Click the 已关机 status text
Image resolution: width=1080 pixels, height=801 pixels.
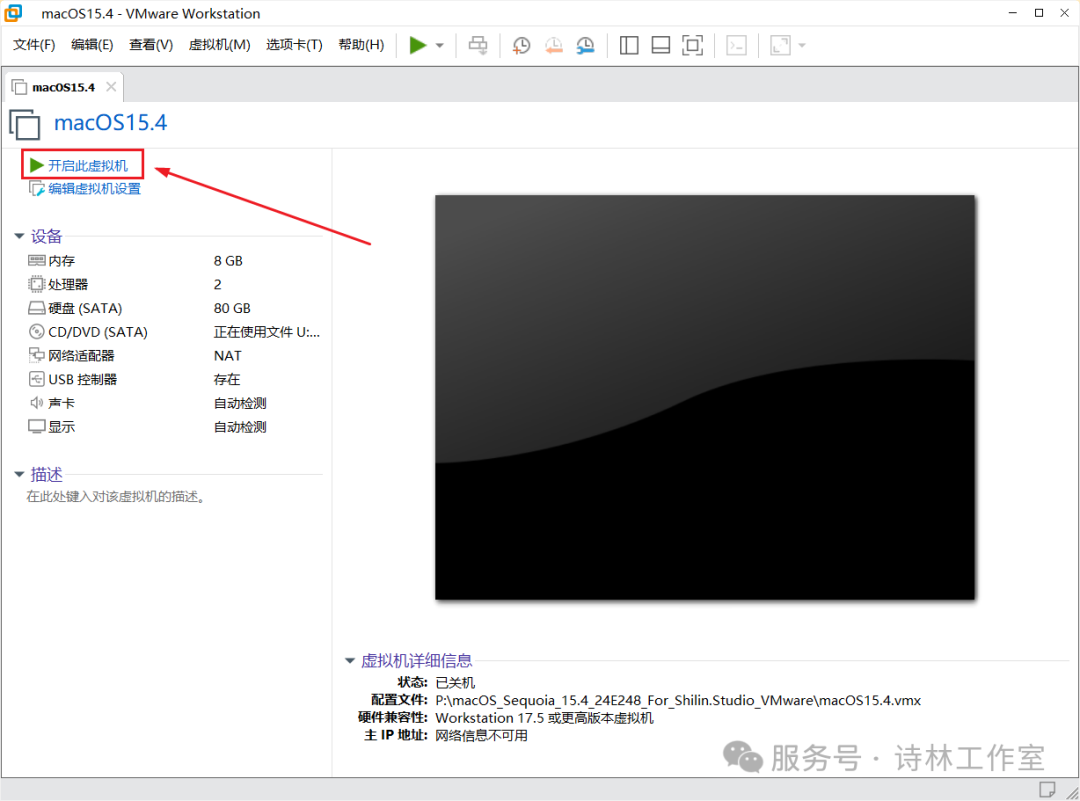pyautogui.click(x=455, y=683)
